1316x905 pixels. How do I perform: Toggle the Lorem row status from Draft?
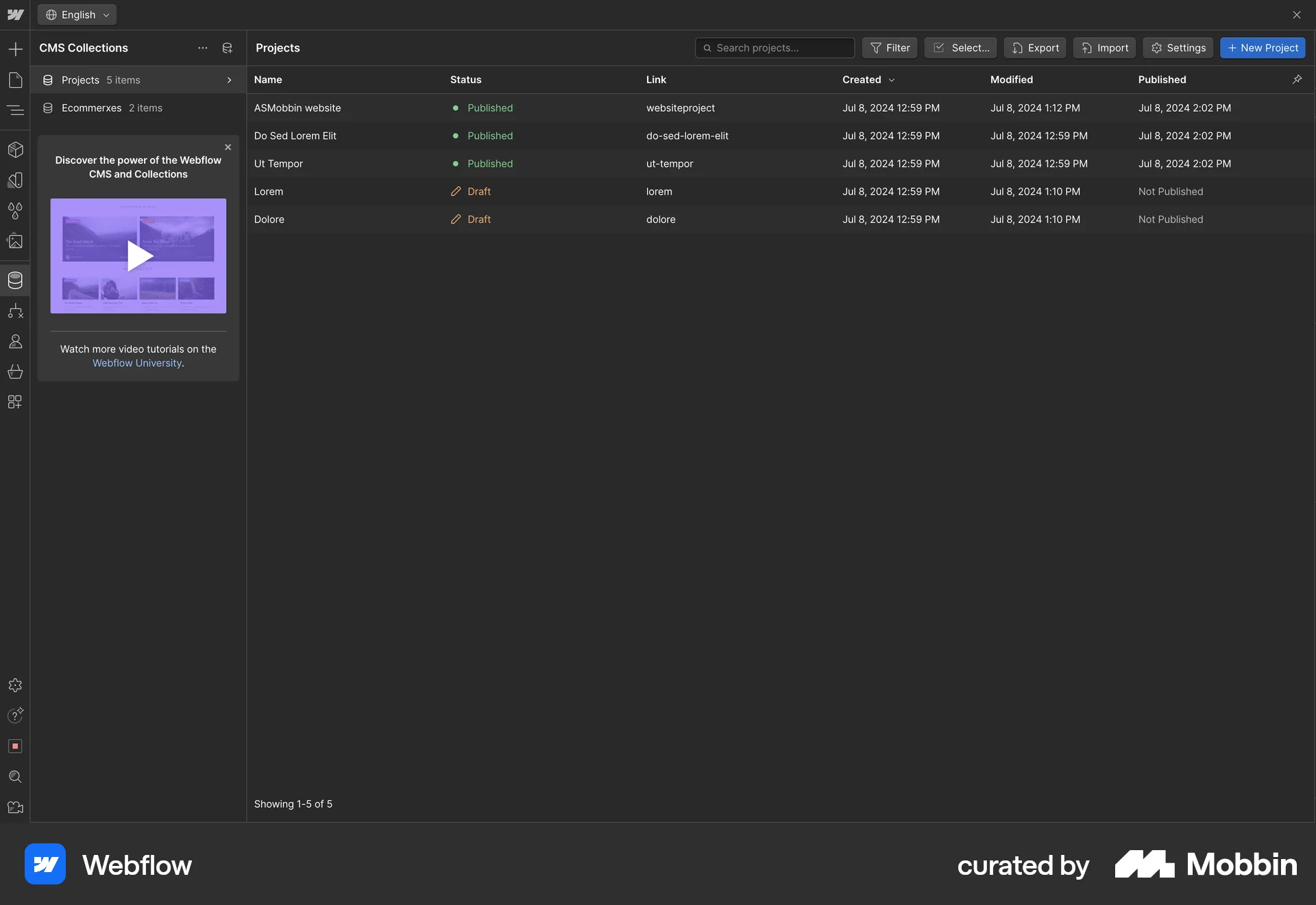pyautogui.click(x=470, y=191)
